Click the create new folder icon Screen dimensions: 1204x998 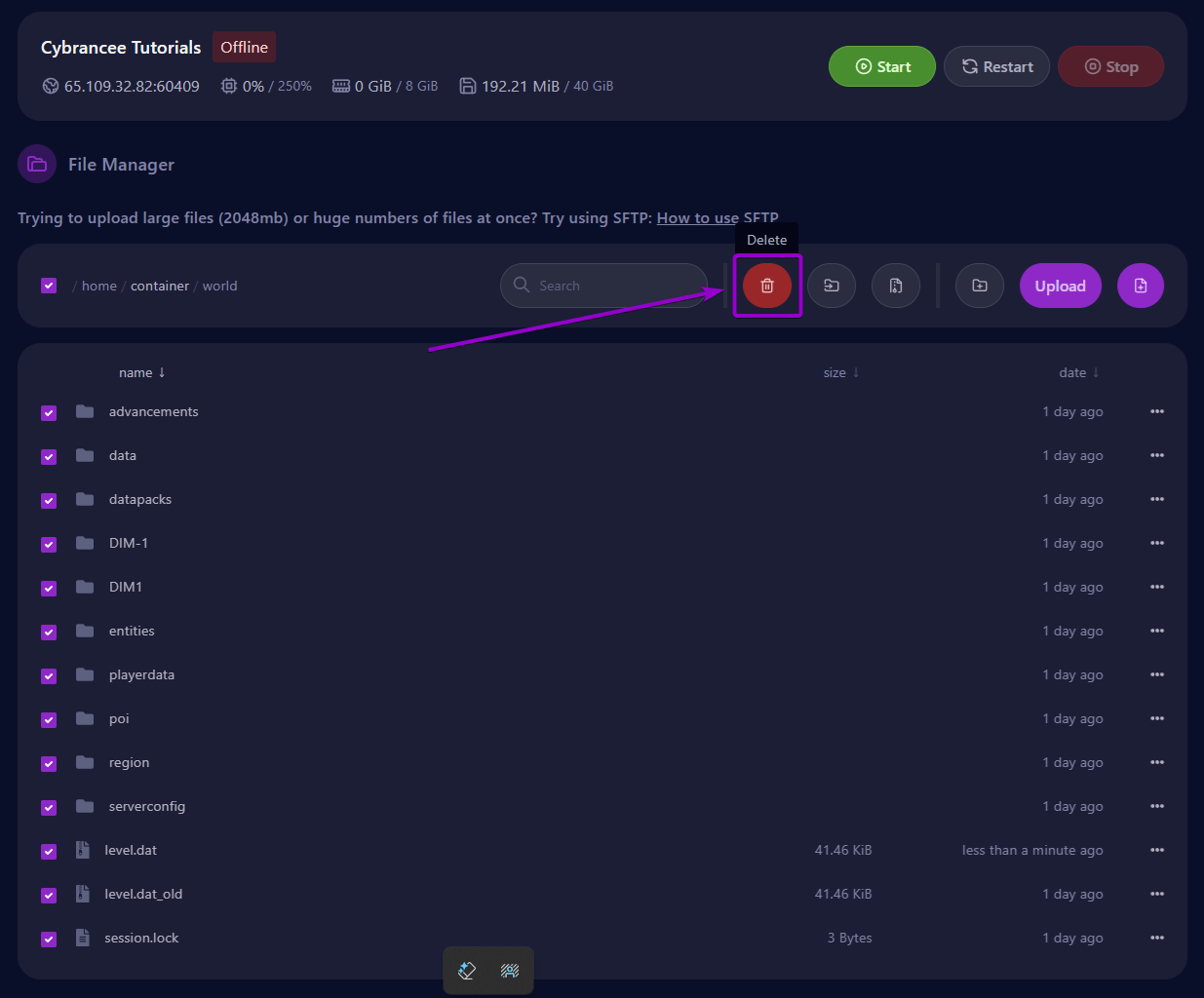[980, 286]
